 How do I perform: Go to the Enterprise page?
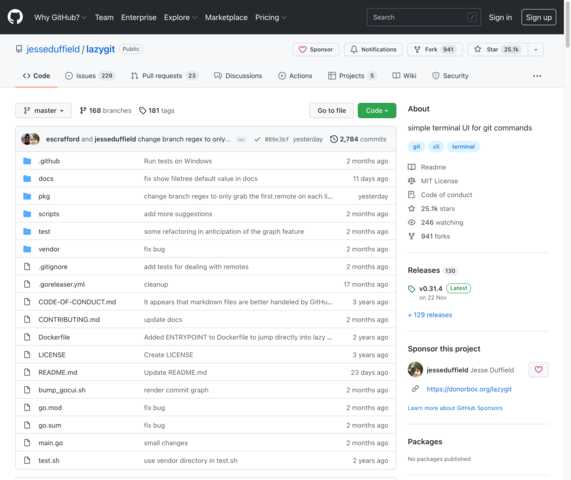pos(139,17)
